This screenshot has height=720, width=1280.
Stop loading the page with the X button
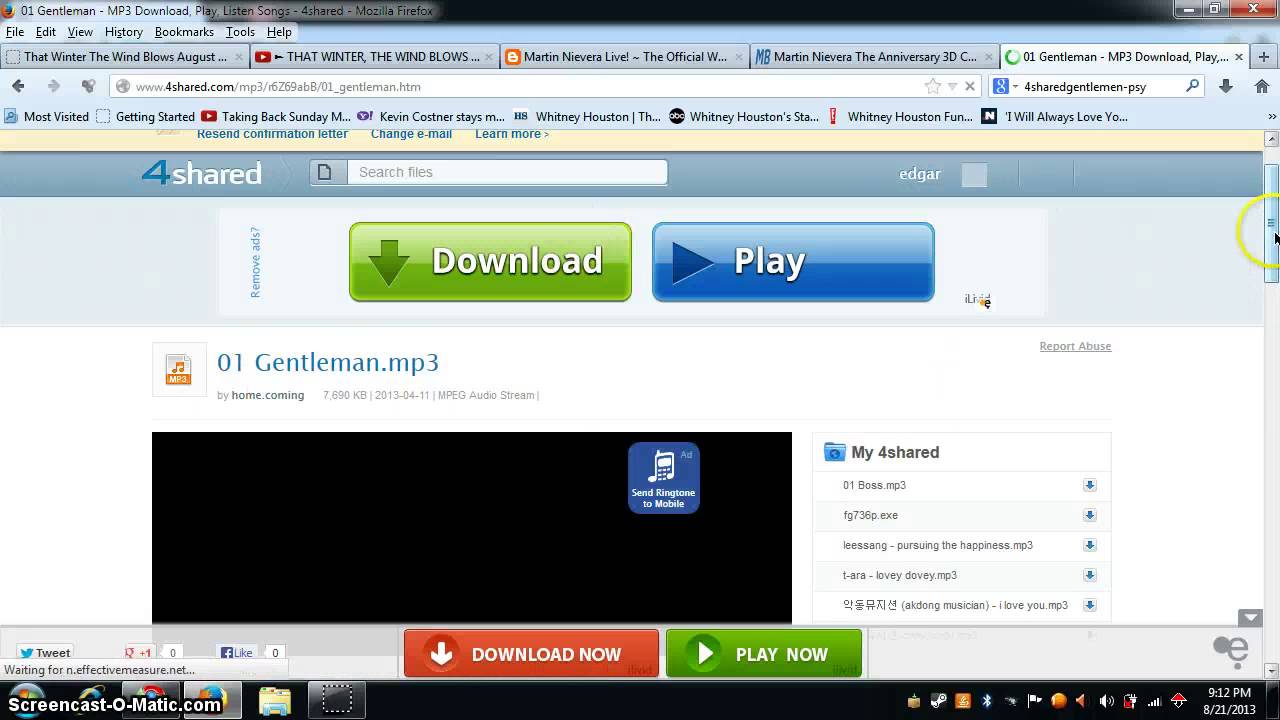970,87
